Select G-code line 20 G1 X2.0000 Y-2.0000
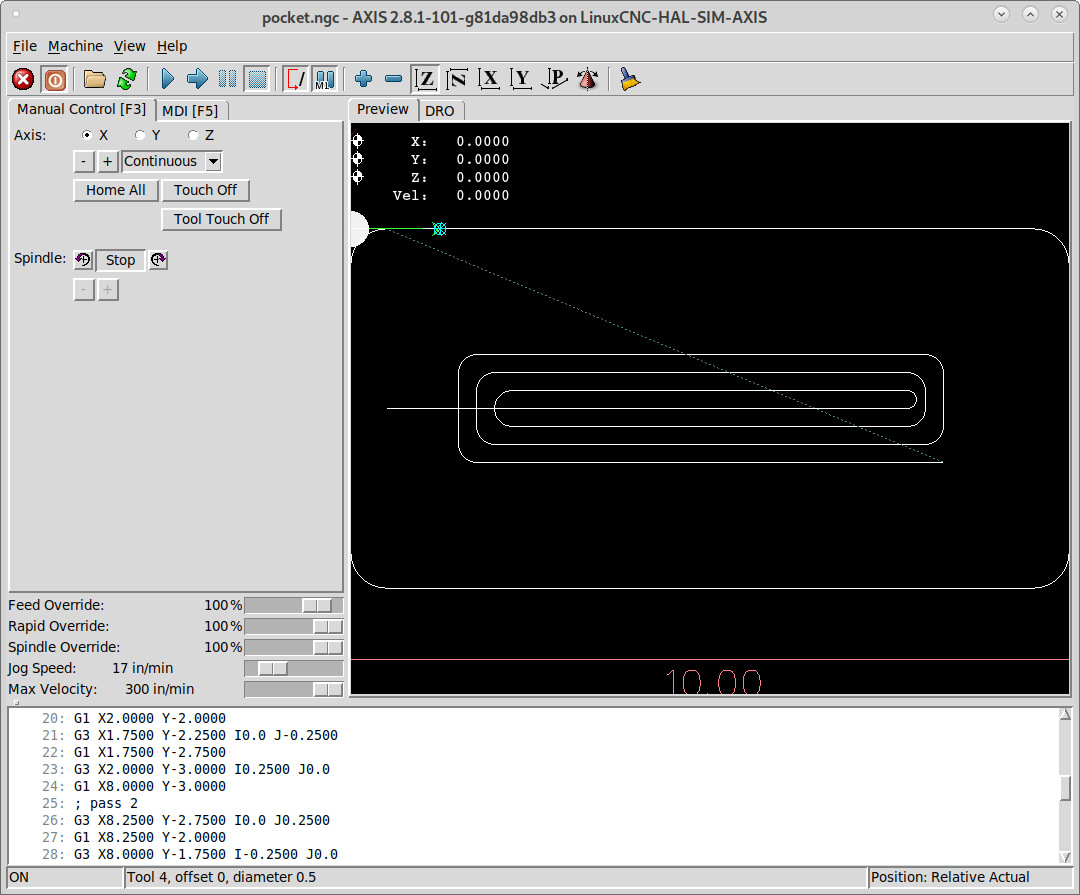 click(149, 719)
